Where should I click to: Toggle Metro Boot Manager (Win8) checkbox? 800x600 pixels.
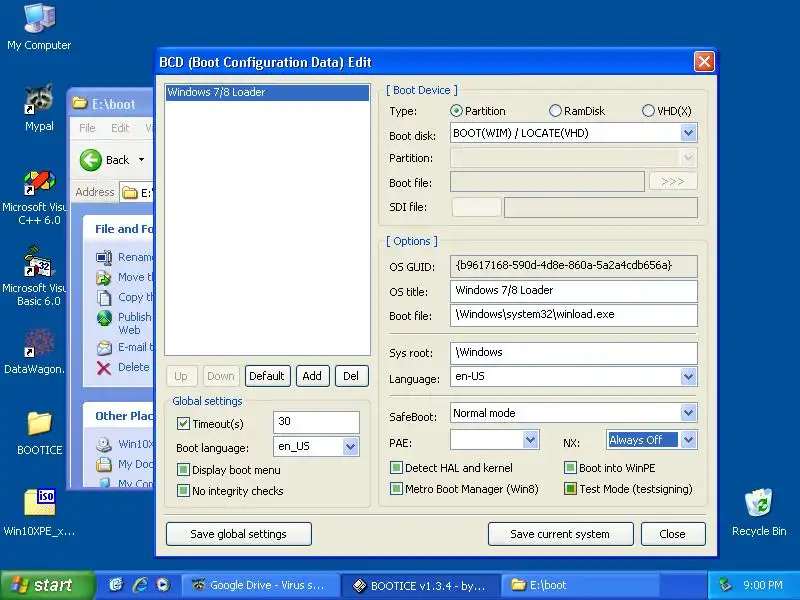396,489
